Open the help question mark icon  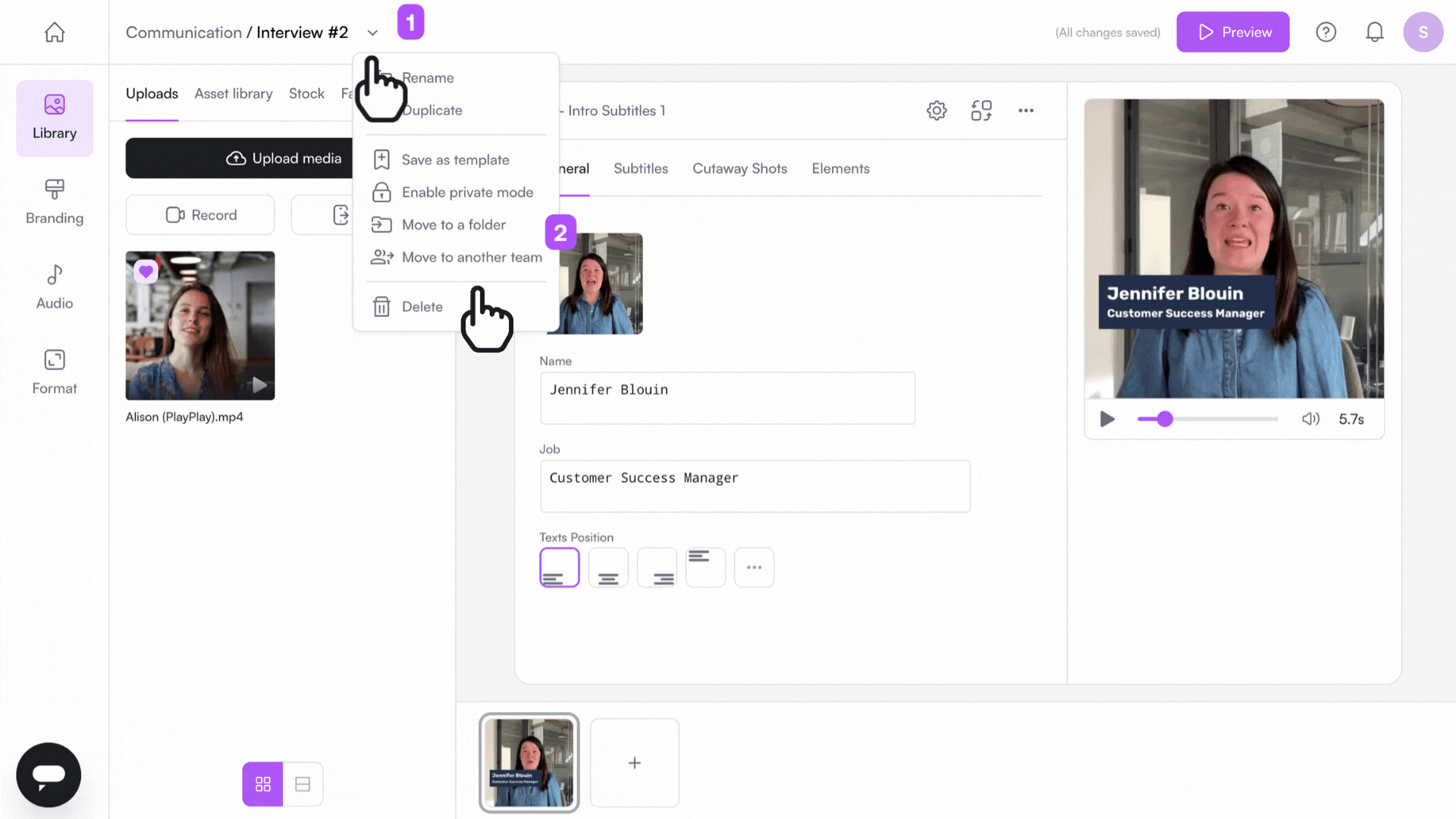pyautogui.click(x=1326, y=32)
